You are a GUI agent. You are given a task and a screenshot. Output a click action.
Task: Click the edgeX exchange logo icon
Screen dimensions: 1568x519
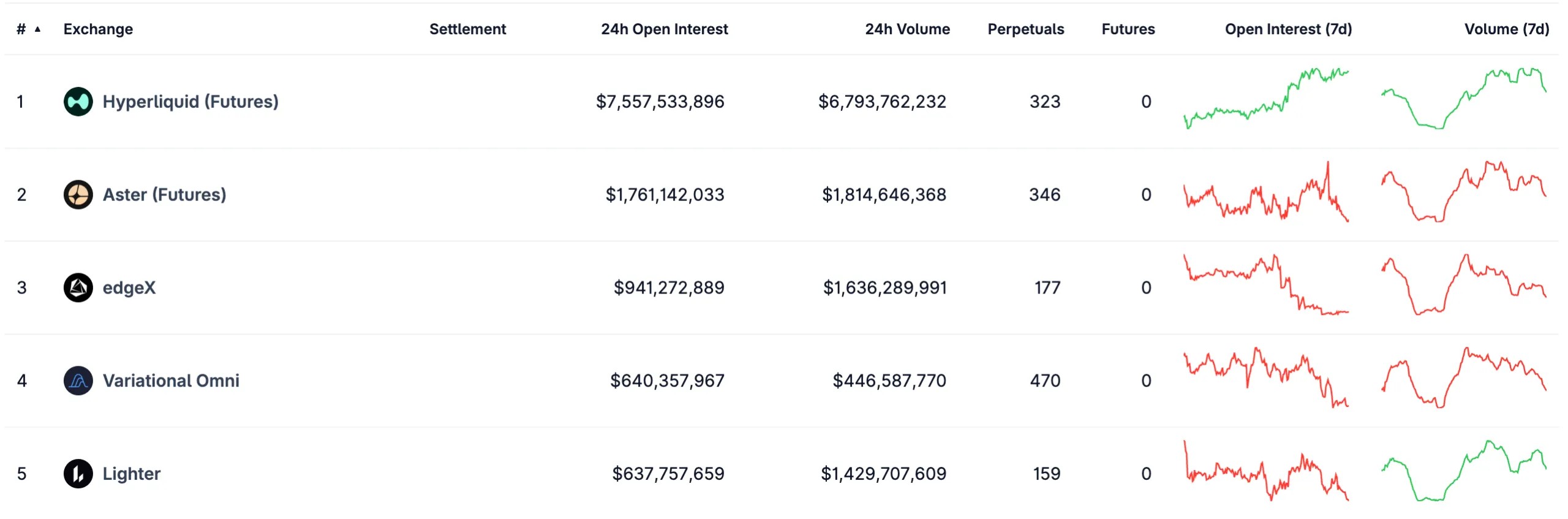pos(78,288)
